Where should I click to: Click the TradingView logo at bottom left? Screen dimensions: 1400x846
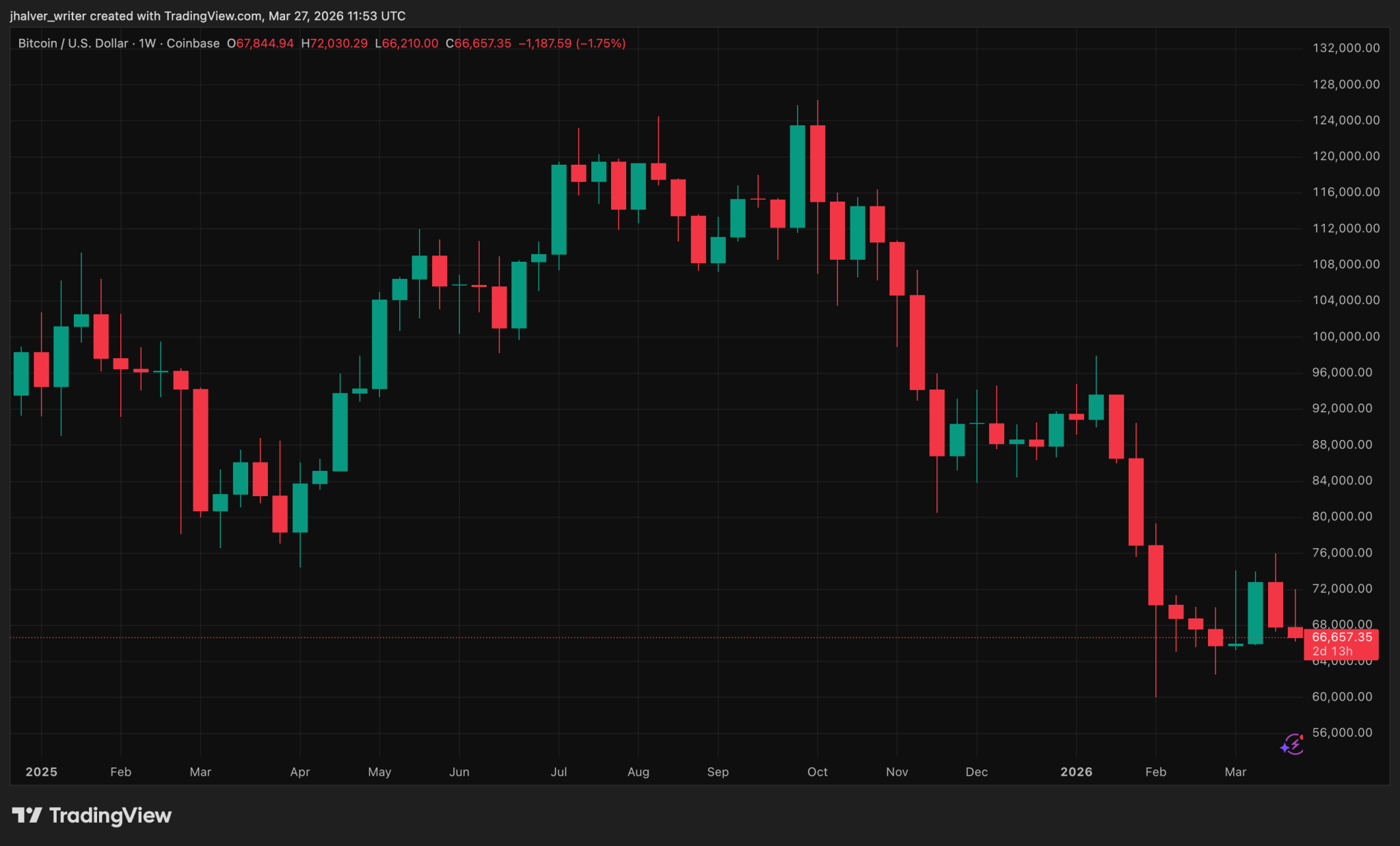click(92, 815)
